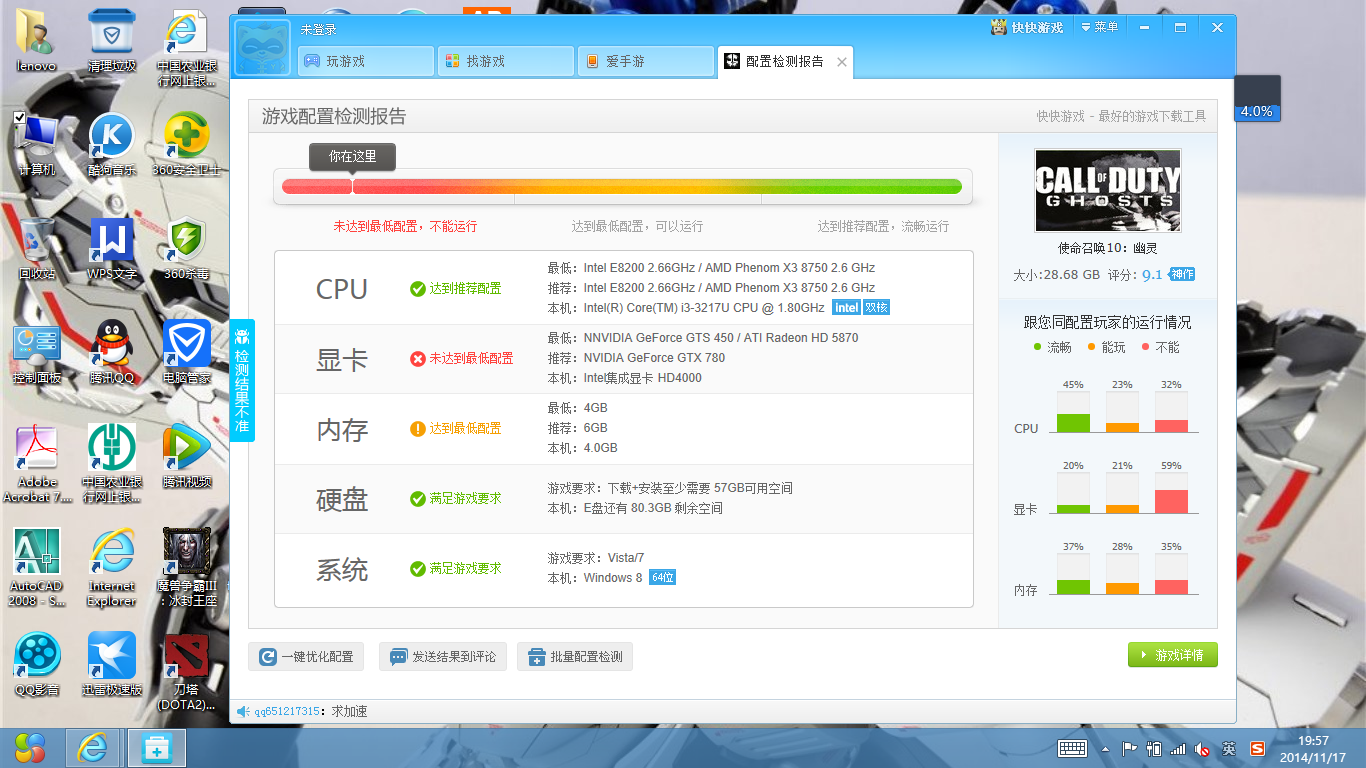Launch 酷狗音乐 from the desktop

[112, 143]
